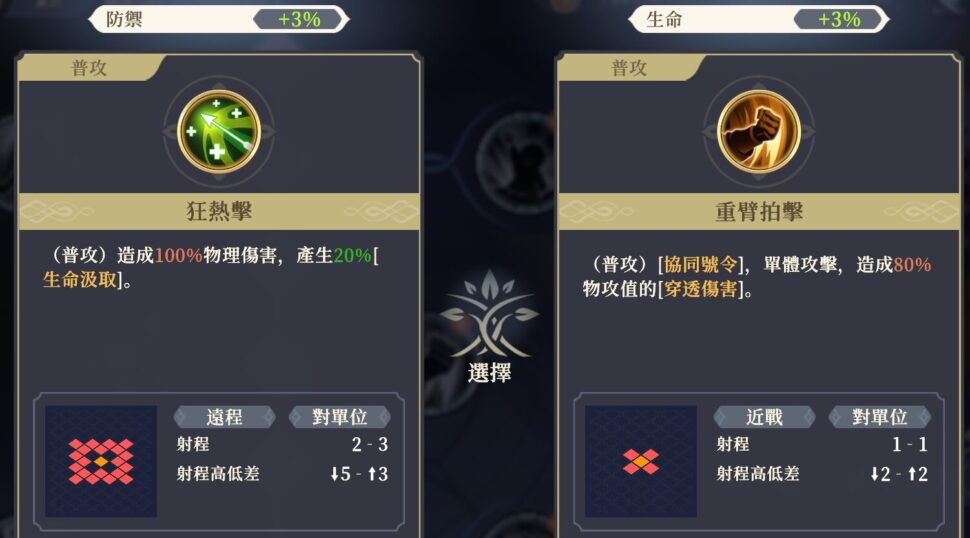Screen dimensions: 970x538
Task: View the 狂熱擊 range grid pattern
Action: click(101, 461)
